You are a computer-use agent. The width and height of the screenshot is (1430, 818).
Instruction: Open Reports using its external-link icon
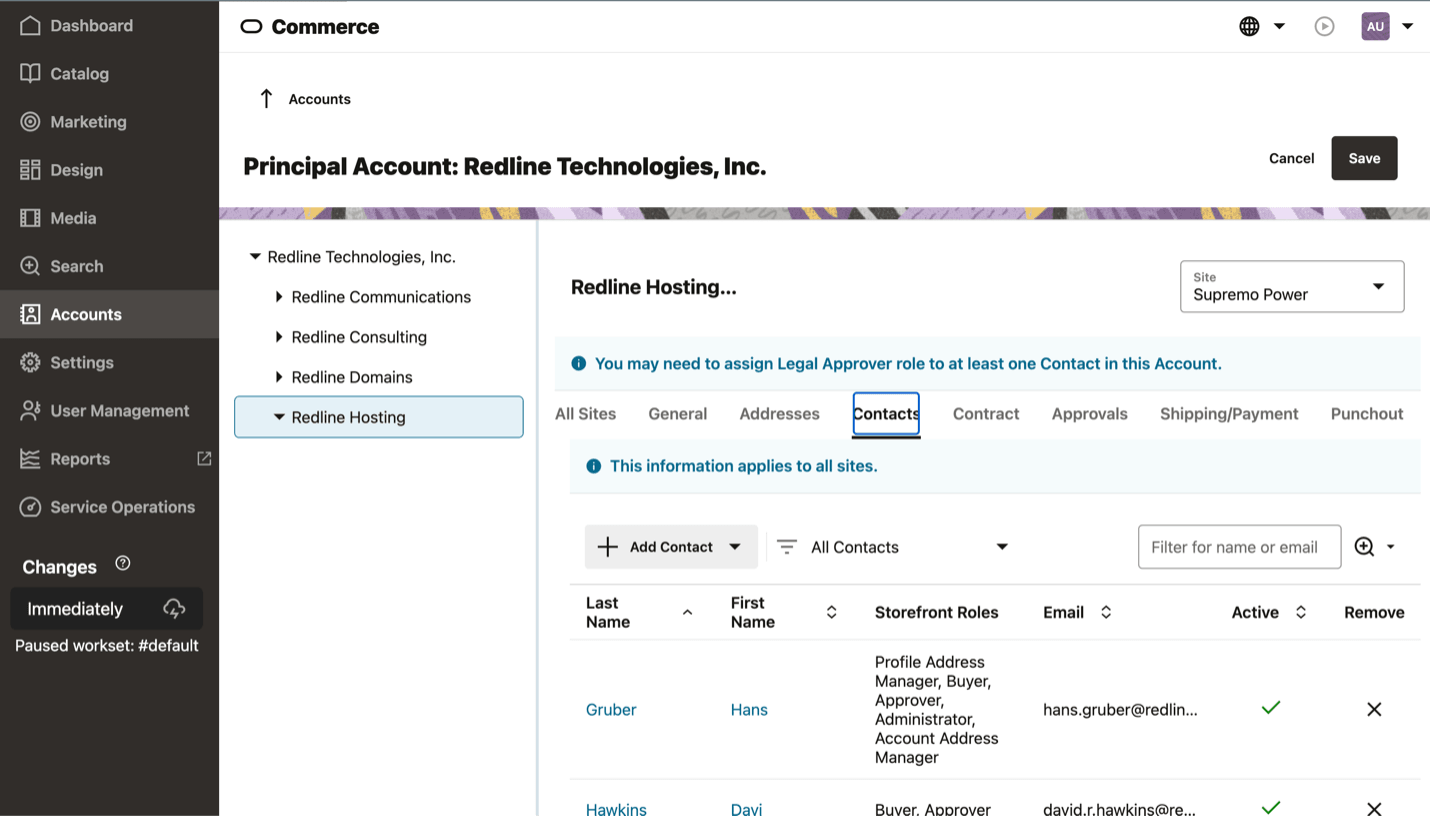coord(204,458)
